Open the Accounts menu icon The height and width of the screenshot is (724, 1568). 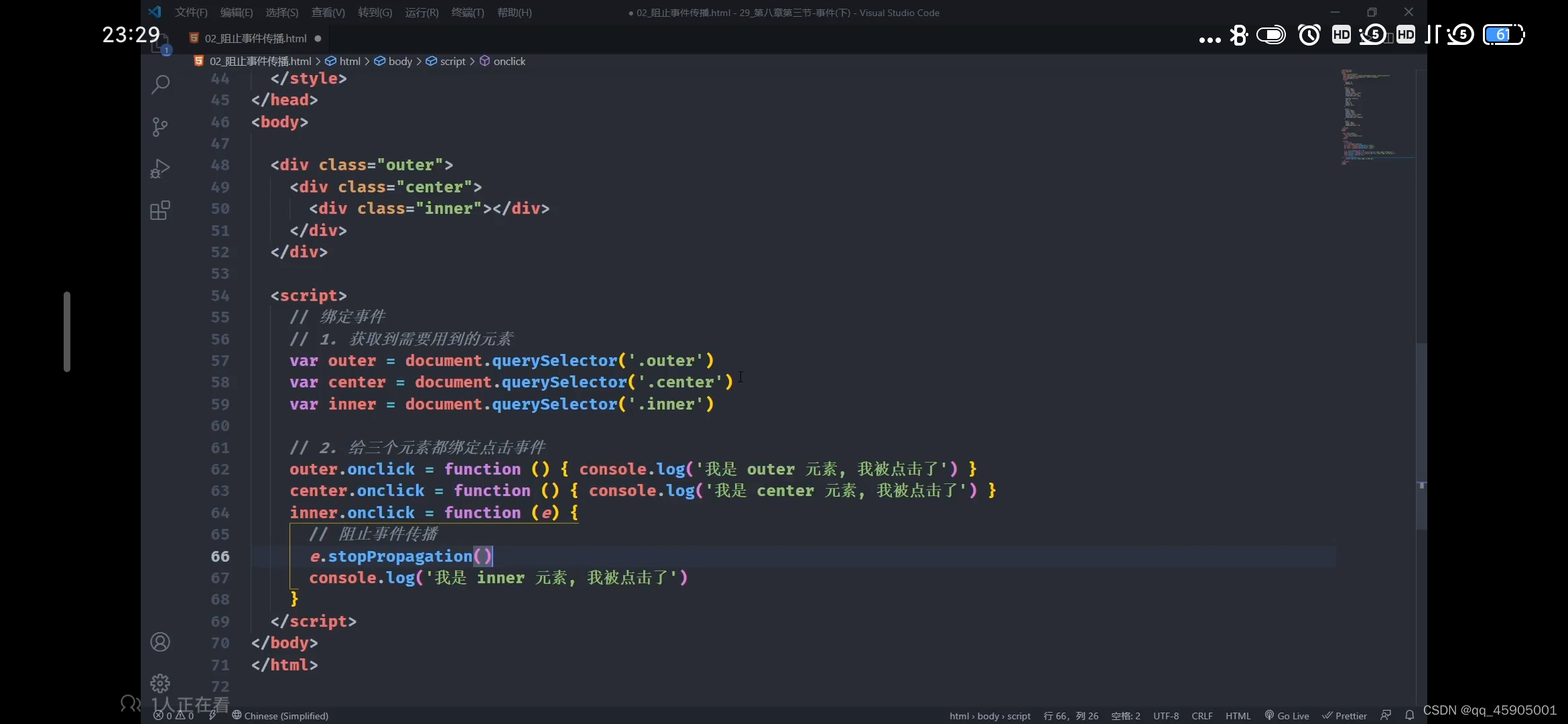[160, 642]
